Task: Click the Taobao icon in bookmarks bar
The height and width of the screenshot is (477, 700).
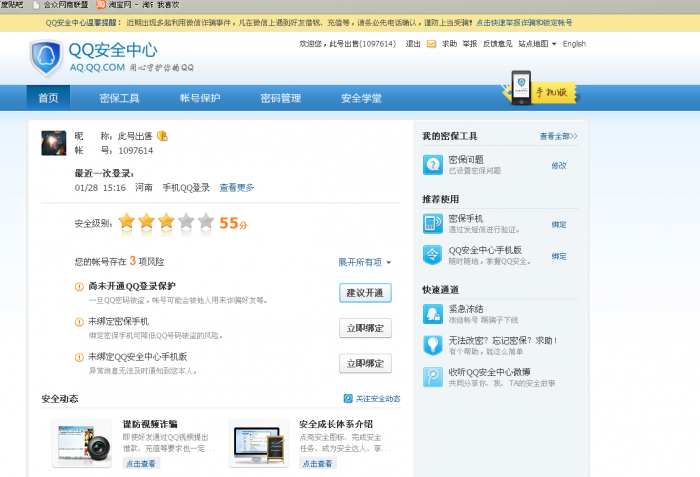Action: (101, 4)
